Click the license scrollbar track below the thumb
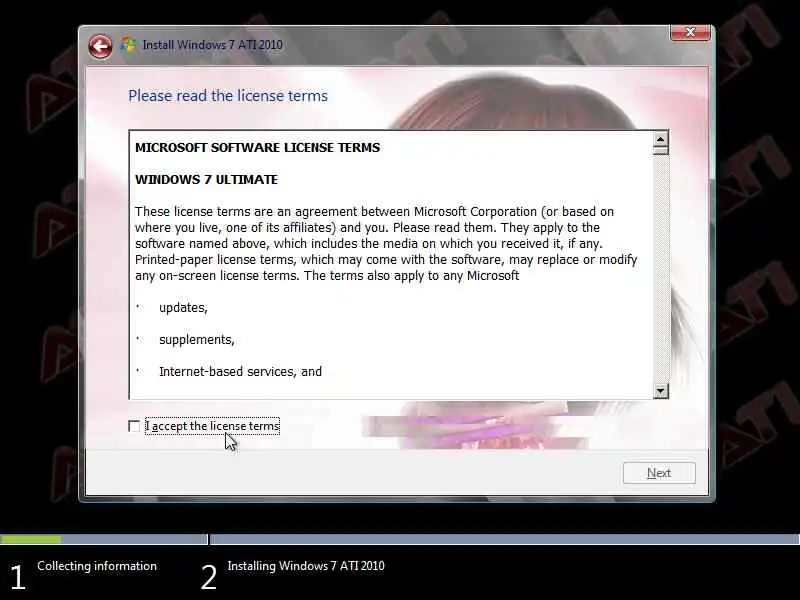Screen dimensions: 800x600 tap(660, 269)
